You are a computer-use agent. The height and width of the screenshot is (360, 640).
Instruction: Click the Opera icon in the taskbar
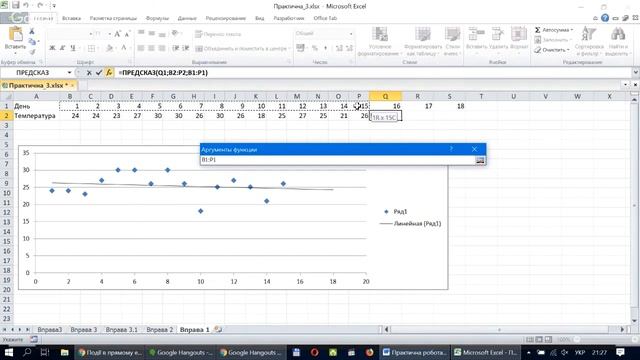(x=314, y=352)
